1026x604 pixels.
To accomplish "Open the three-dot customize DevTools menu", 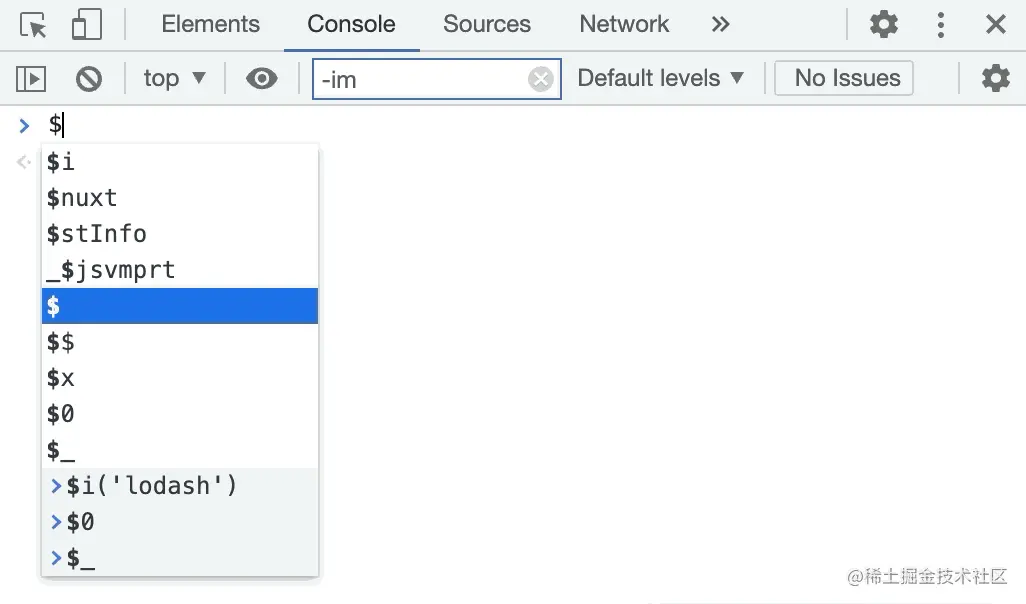I will (940, 25).
